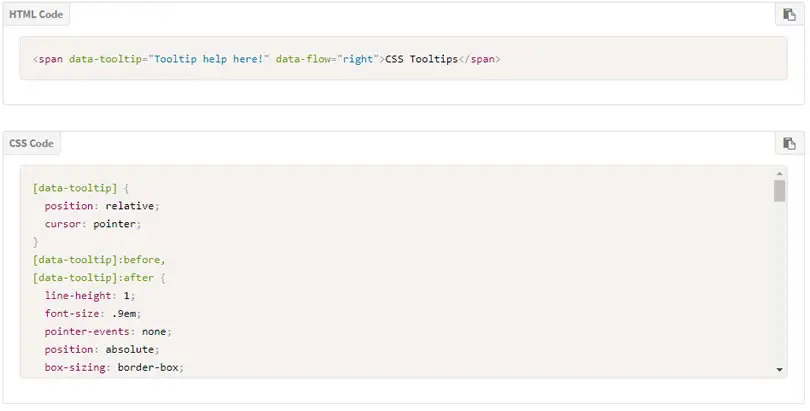This screenshot has width=810, height=411.
Task: Click the font-size: .9em declaration
Action: click(92, 313)
